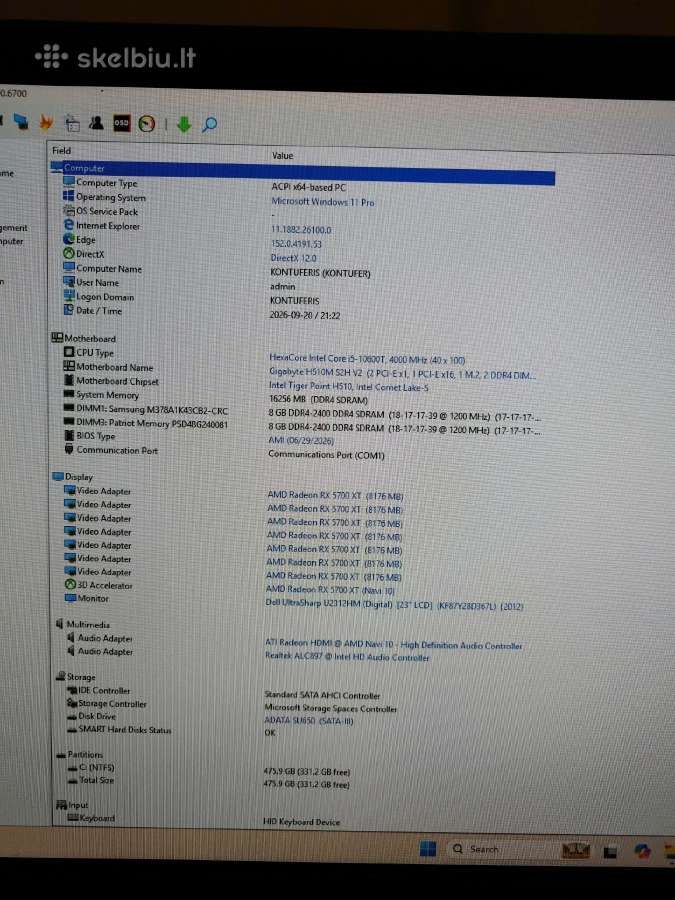Click the icon beside CPU Type
Screen dimensions: 675x900
[x=69, y=352]
